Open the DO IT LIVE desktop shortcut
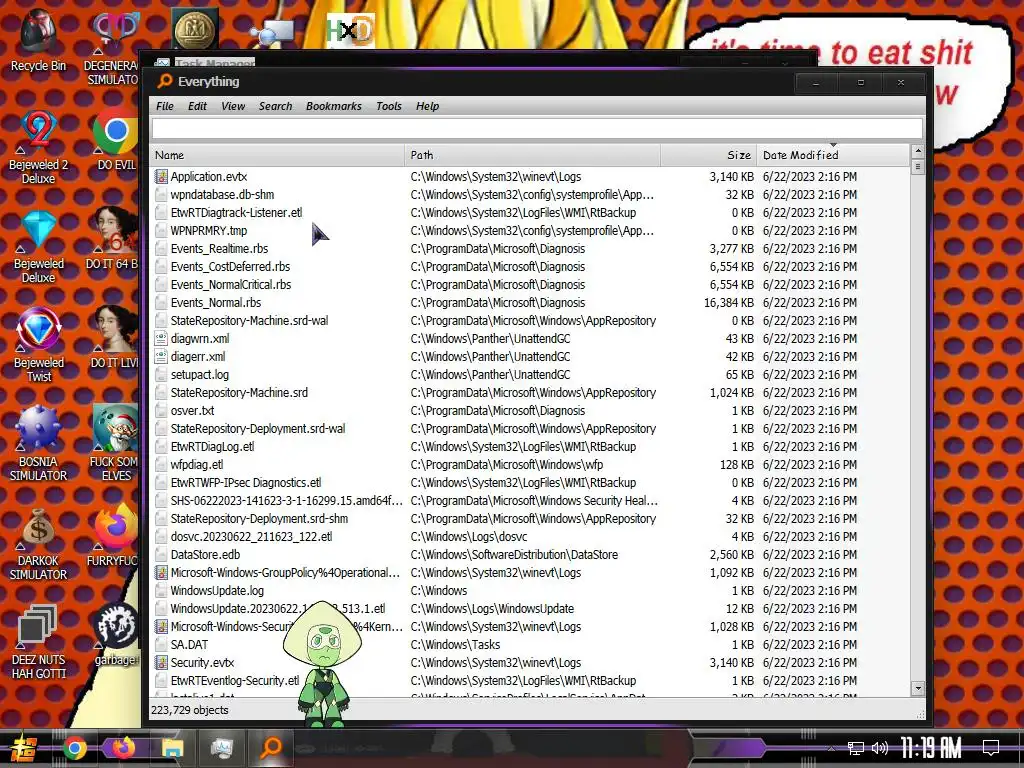 114,337
